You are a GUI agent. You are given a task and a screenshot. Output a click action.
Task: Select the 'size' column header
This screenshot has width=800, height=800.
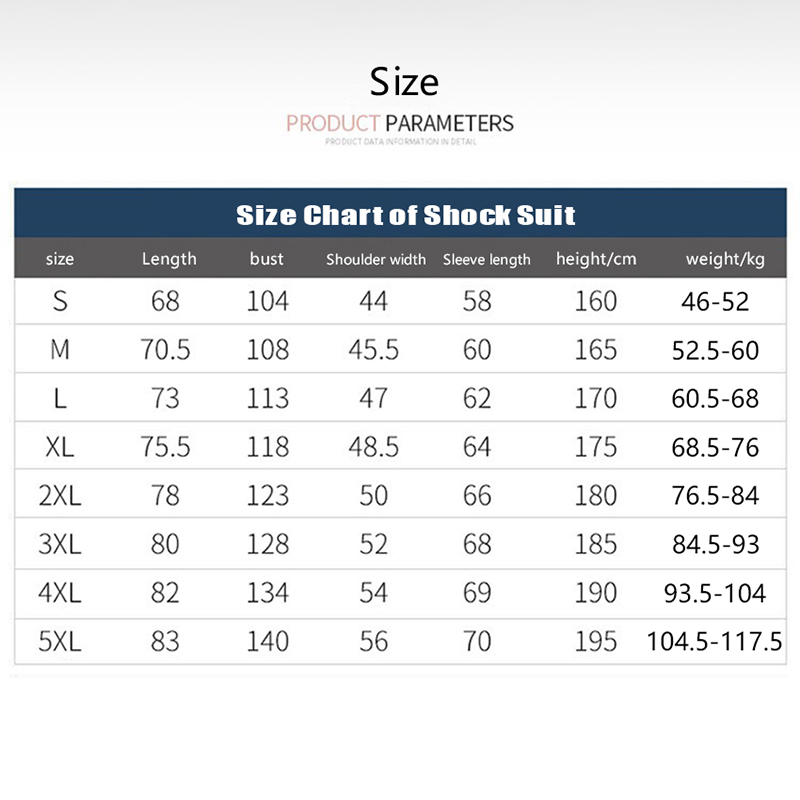point(60,259)
